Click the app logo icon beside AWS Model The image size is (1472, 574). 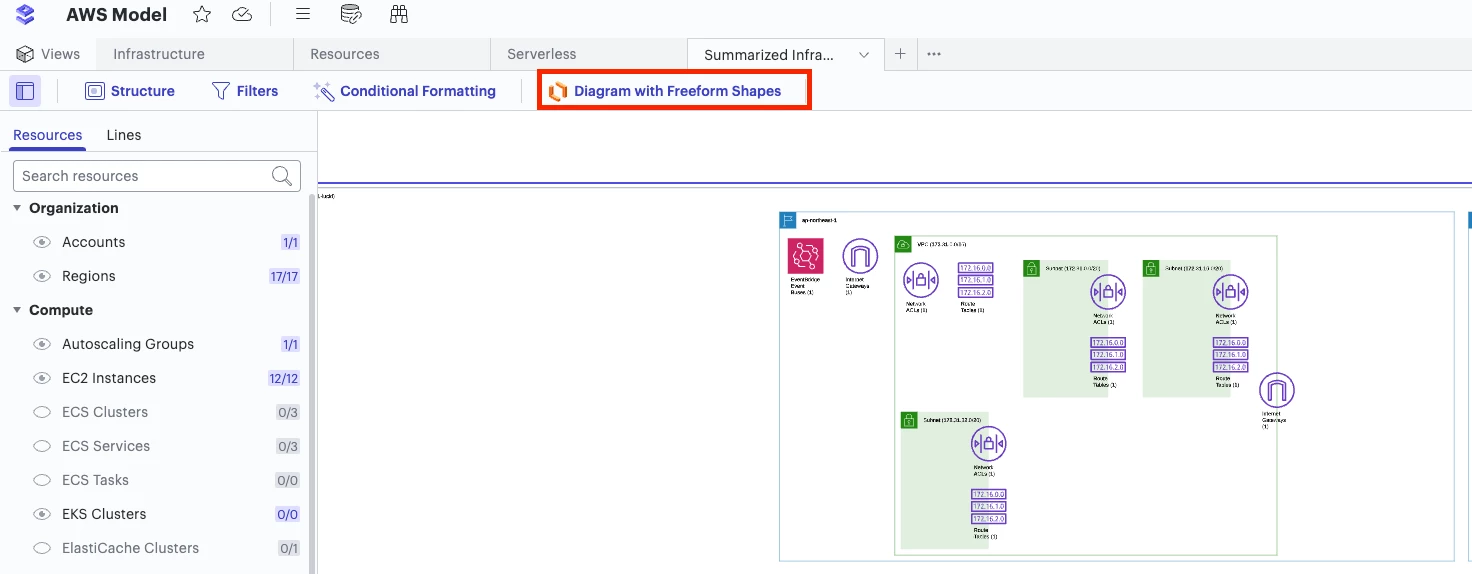[x=25, y=14]
